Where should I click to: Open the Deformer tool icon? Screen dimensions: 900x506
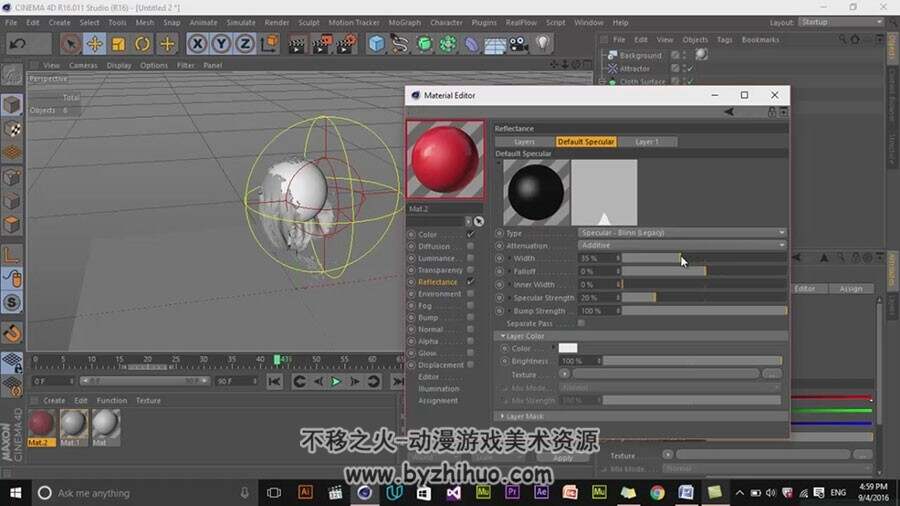coord(471,44)
